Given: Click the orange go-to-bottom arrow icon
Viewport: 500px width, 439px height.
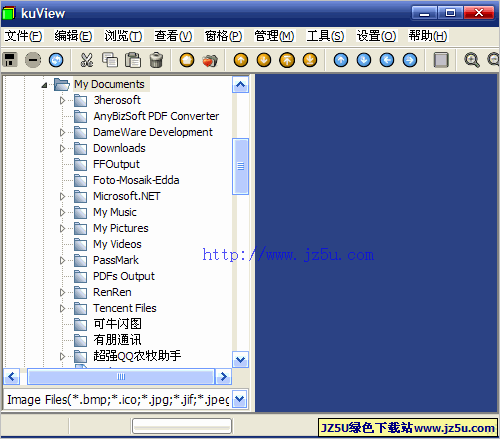Looking at the screenshot, I should click(310, 60).
